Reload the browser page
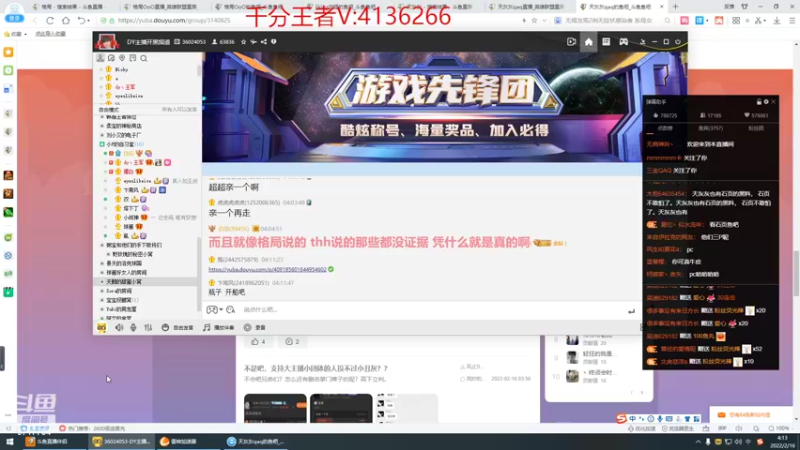This screenshot has width=800, height=450. [50, 20]
